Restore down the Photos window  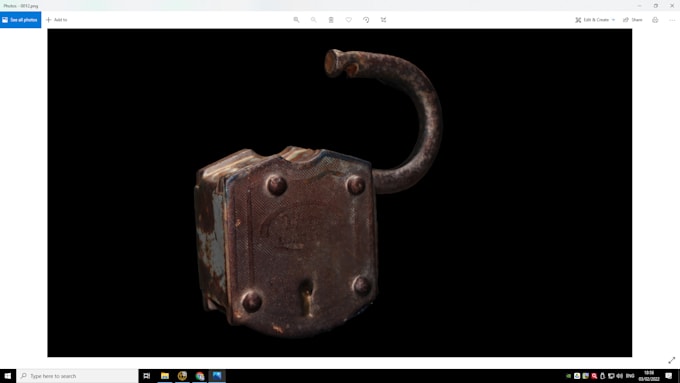click(x=656, y=6)
